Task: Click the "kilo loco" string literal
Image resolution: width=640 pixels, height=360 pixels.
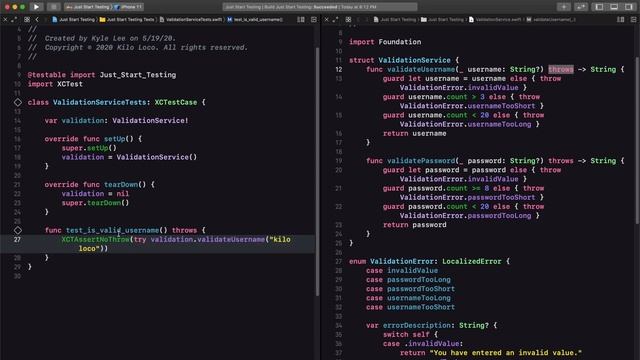Action: pyautogui.click(x=185, y=244)
